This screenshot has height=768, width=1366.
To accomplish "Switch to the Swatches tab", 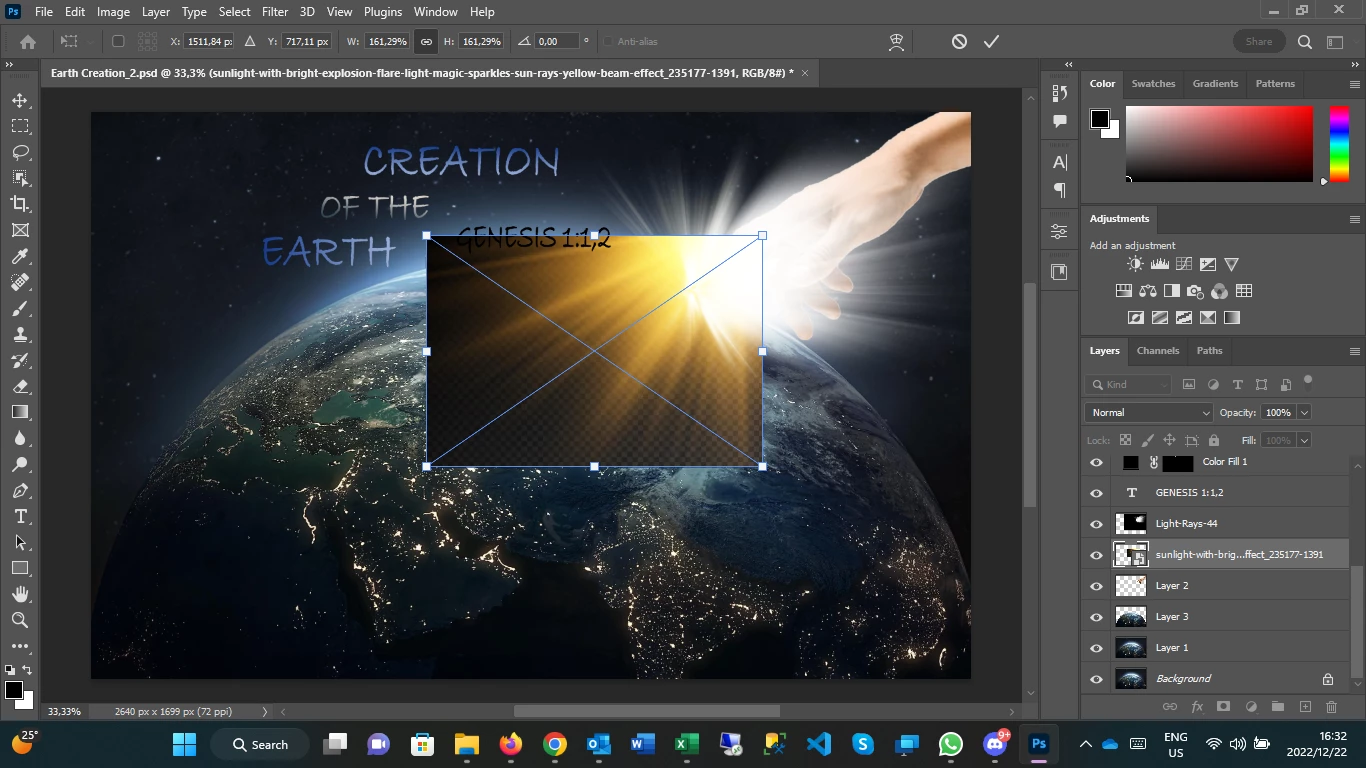I will coord(1153,84).
